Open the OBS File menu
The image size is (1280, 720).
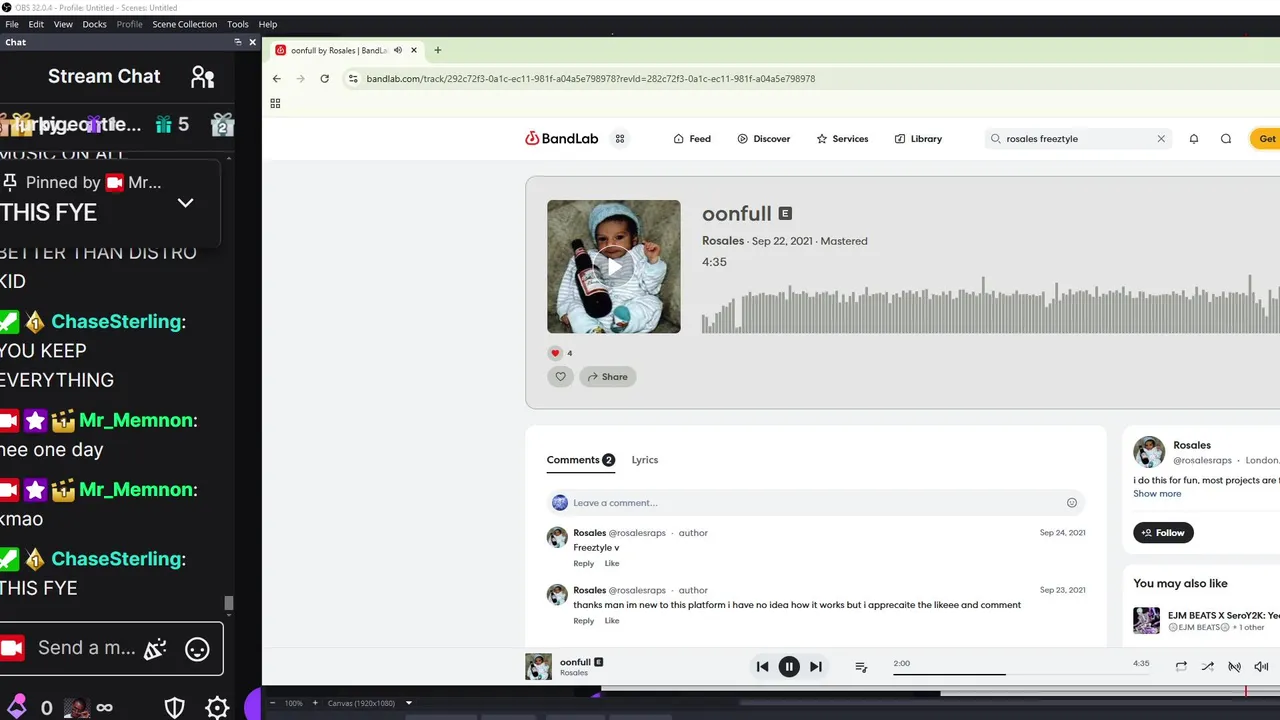12,24
